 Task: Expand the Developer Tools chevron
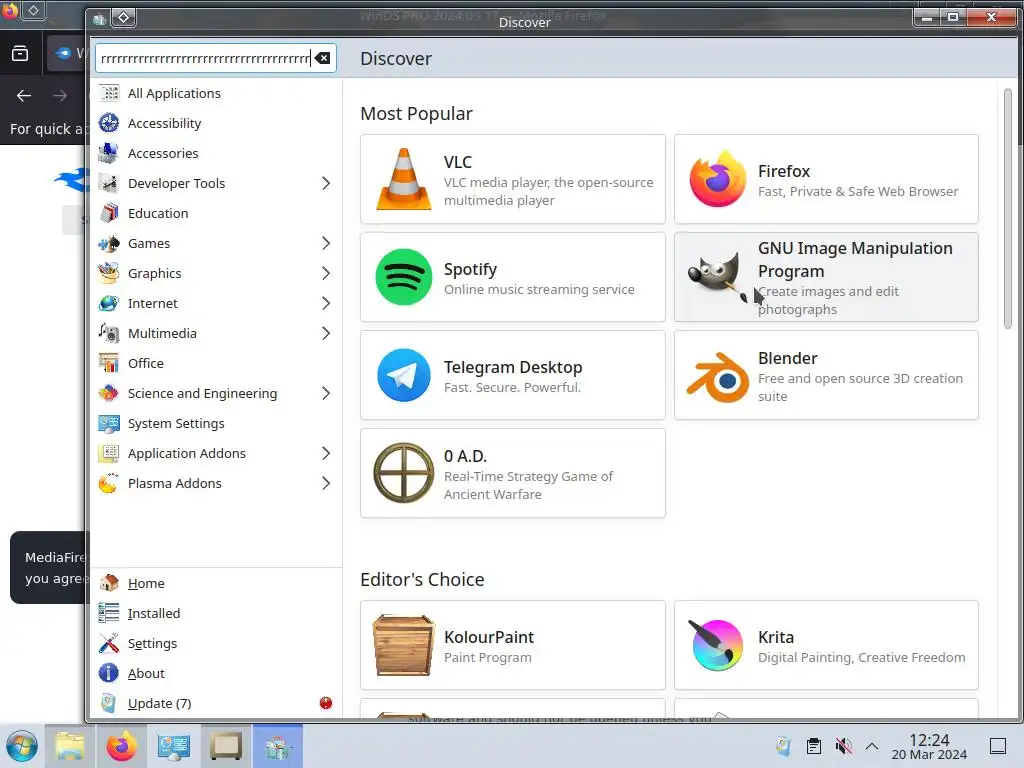pos(326,184)
